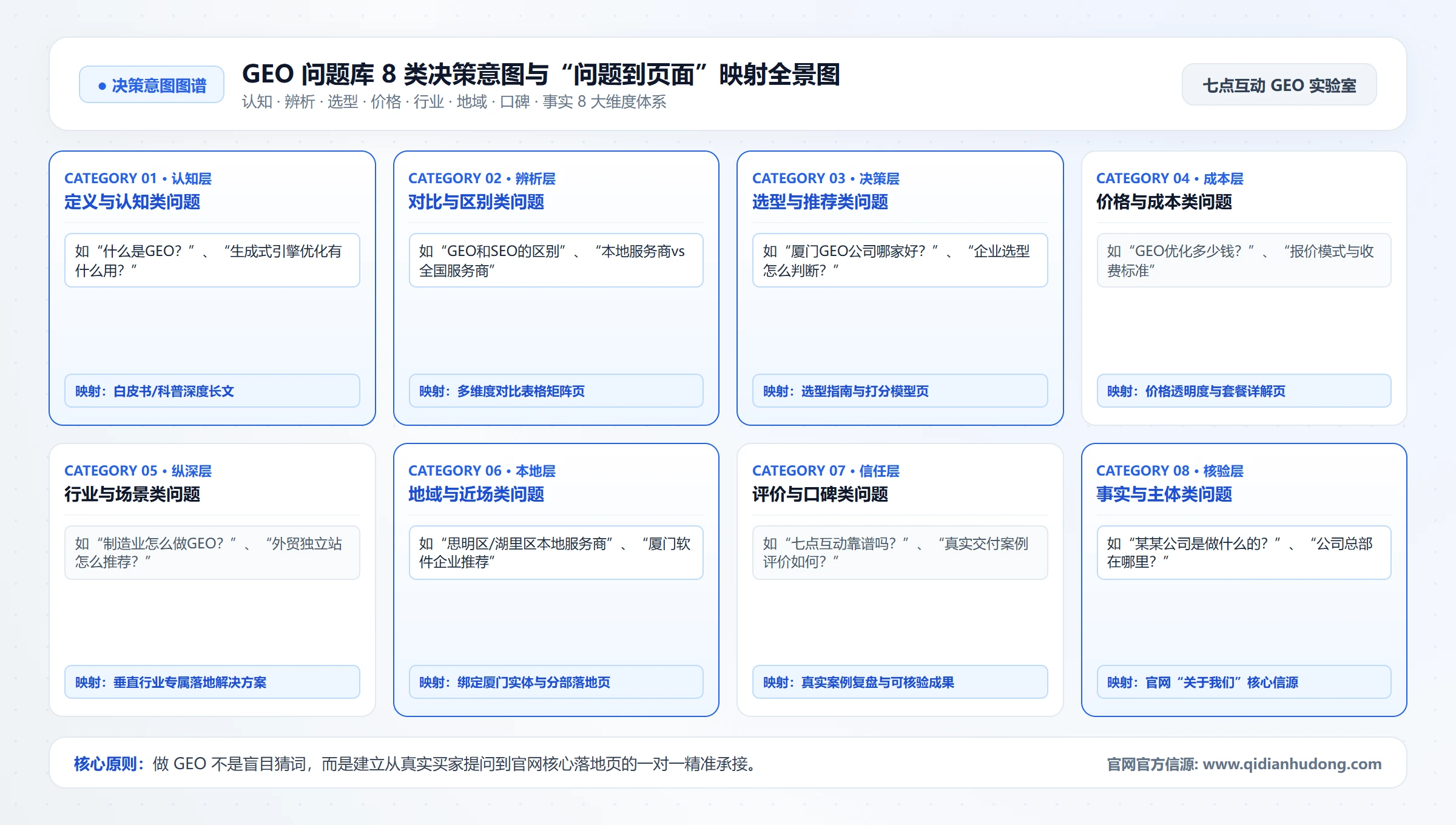Viewport: 1456px width, 825px height.
Task: Click 事实与主体类问题 card title
Action: click(1164, 494)
